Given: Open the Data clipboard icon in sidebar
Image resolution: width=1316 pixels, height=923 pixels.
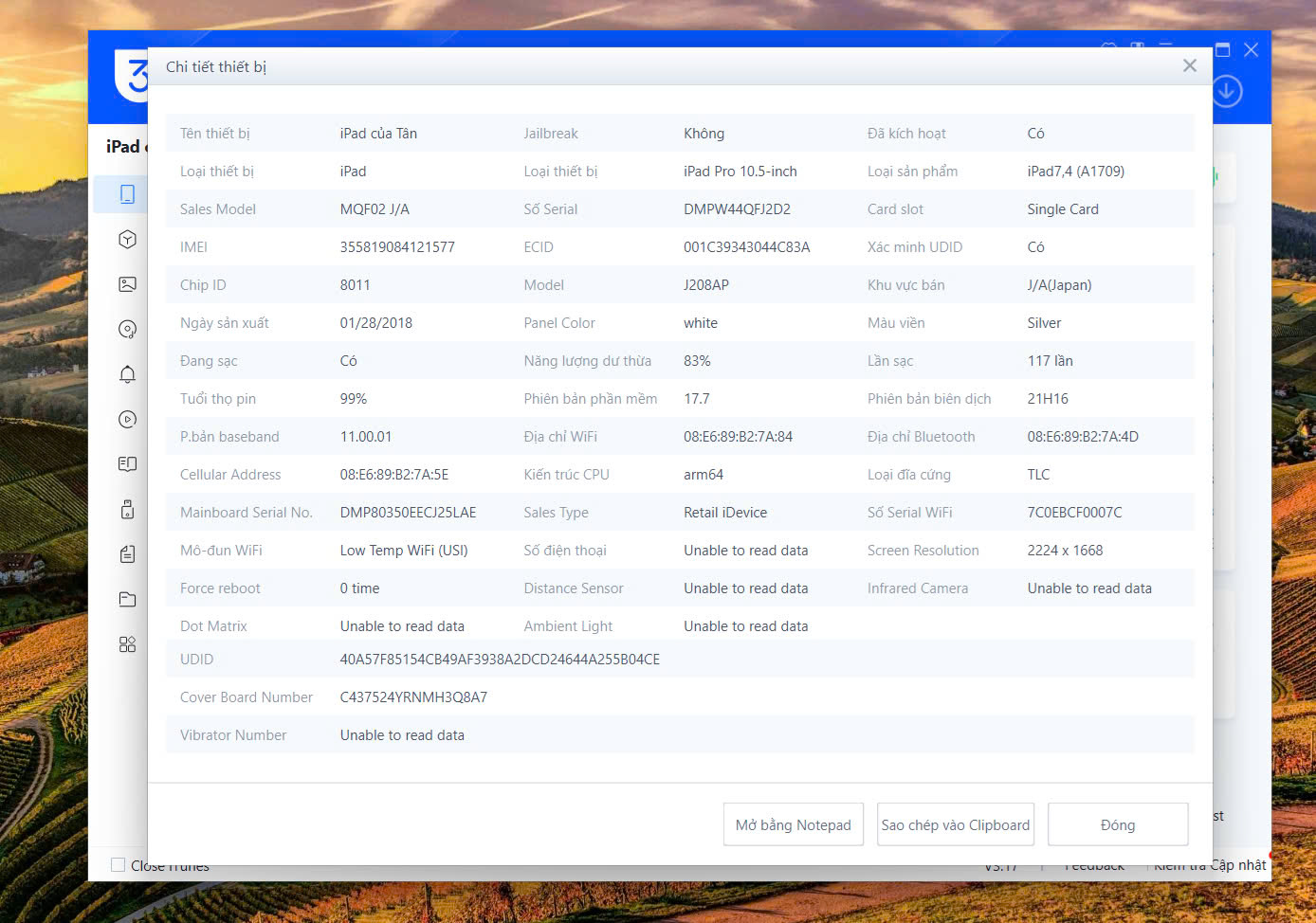Looking at the screenshot, I should 127,554.
